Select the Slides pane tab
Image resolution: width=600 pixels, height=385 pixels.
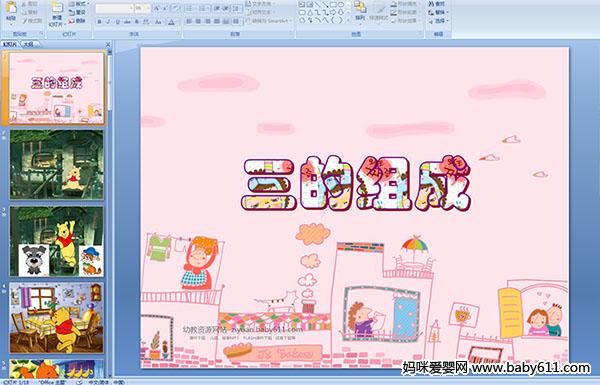10,44
